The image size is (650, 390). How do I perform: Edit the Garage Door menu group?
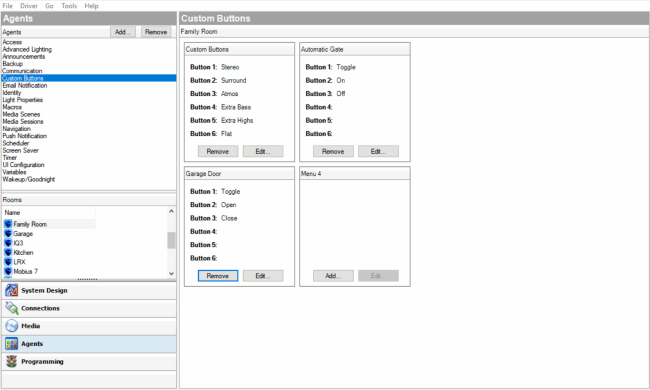263,276
